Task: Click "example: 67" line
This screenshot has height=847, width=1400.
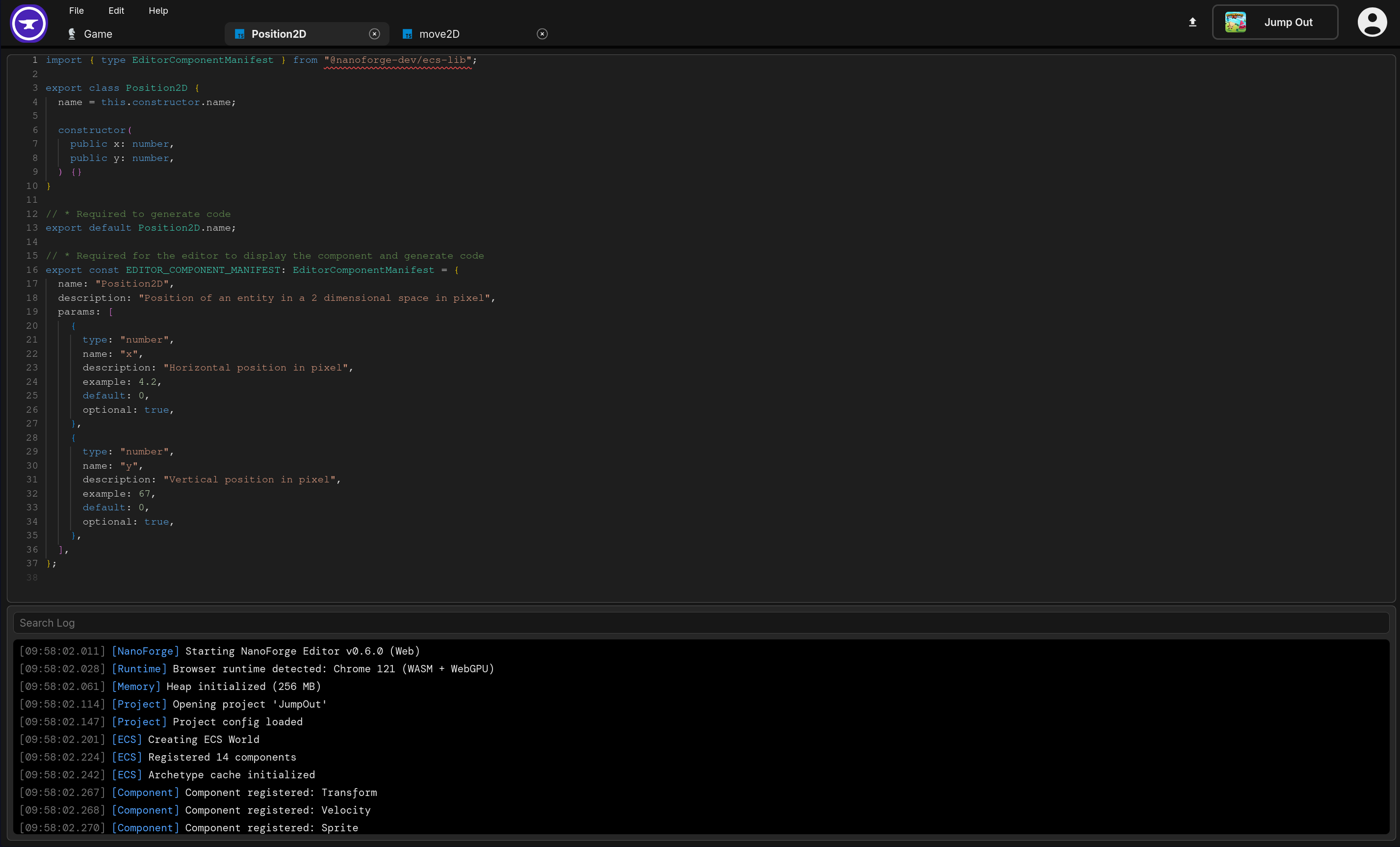Action: (x=119, y=493)
